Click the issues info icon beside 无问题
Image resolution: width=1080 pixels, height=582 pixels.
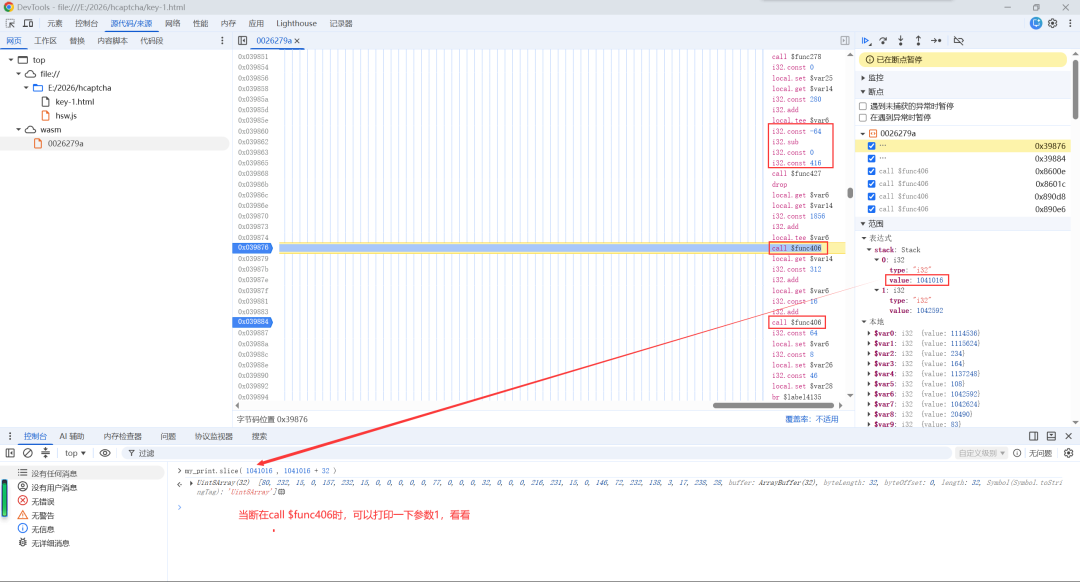click(x=1017, y=453)
